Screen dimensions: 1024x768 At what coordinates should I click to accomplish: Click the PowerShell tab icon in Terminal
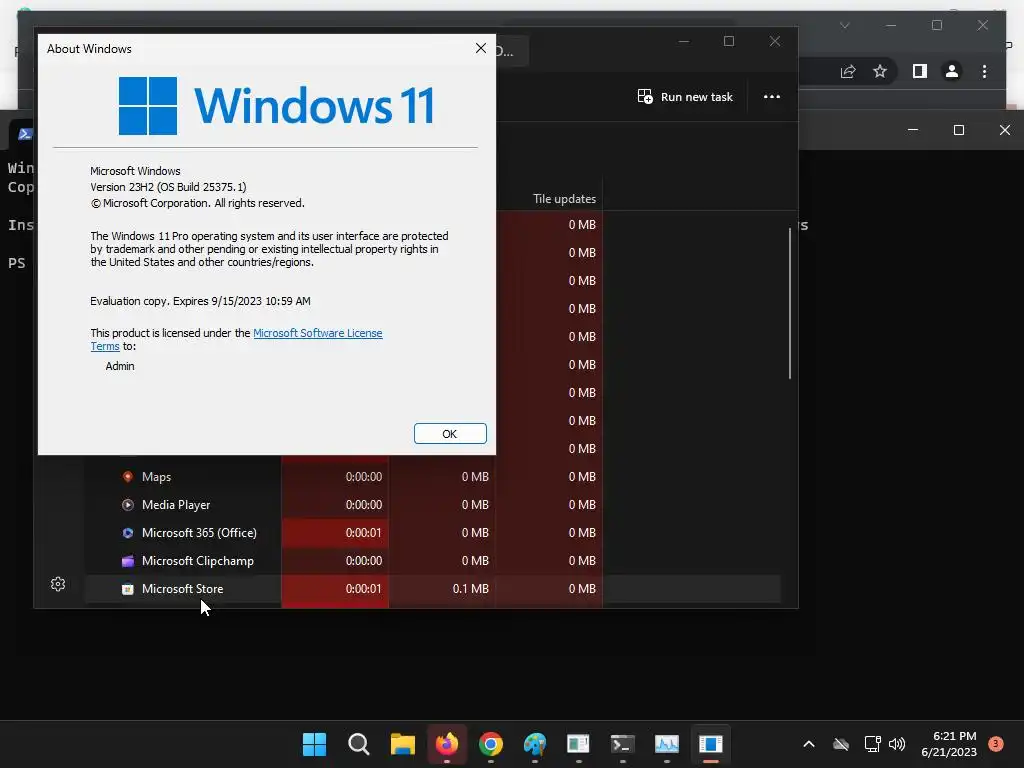click(x=25, y=134)
